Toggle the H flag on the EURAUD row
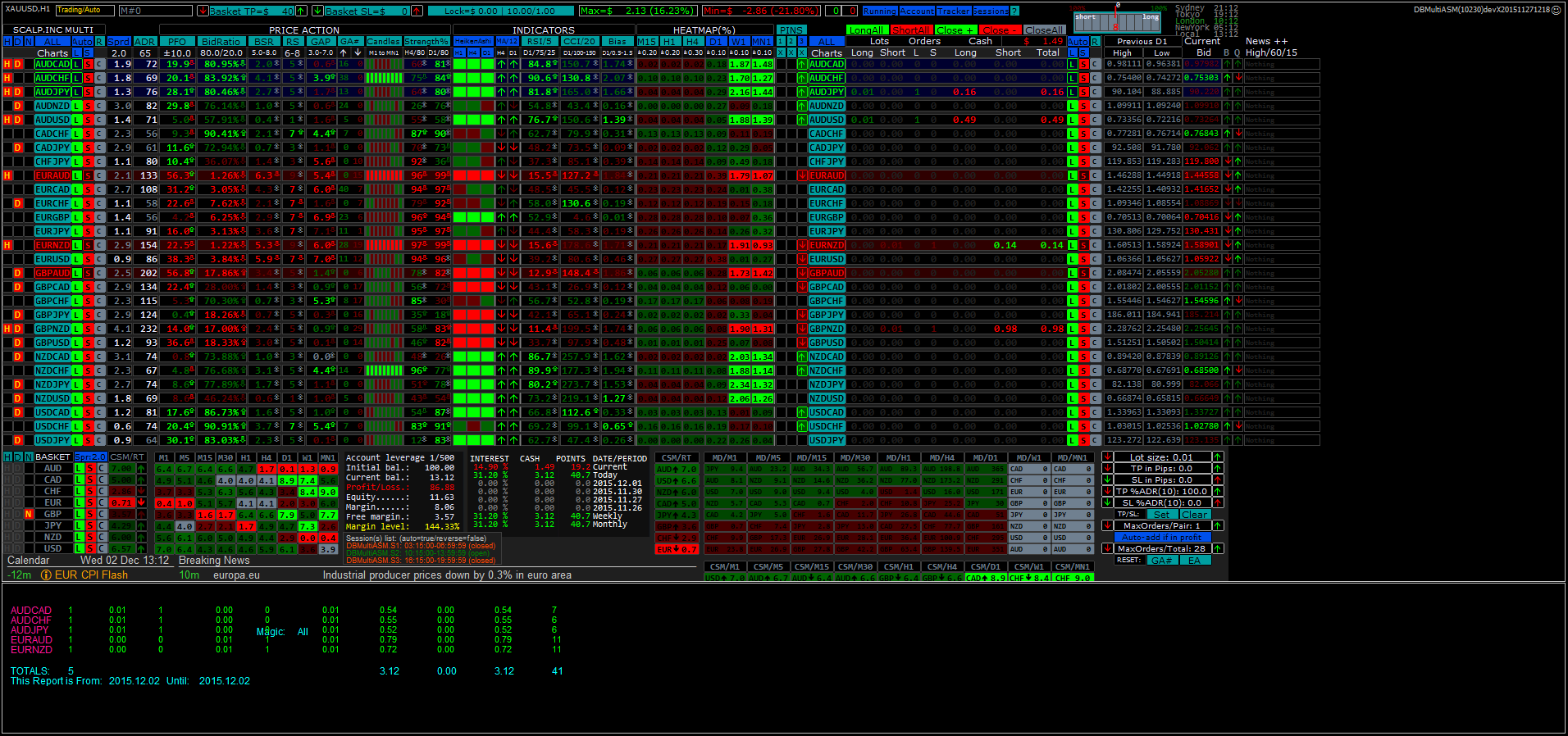Image resolution: width=1568 pixels, height=736 pixels. click(x=7, y=175)
